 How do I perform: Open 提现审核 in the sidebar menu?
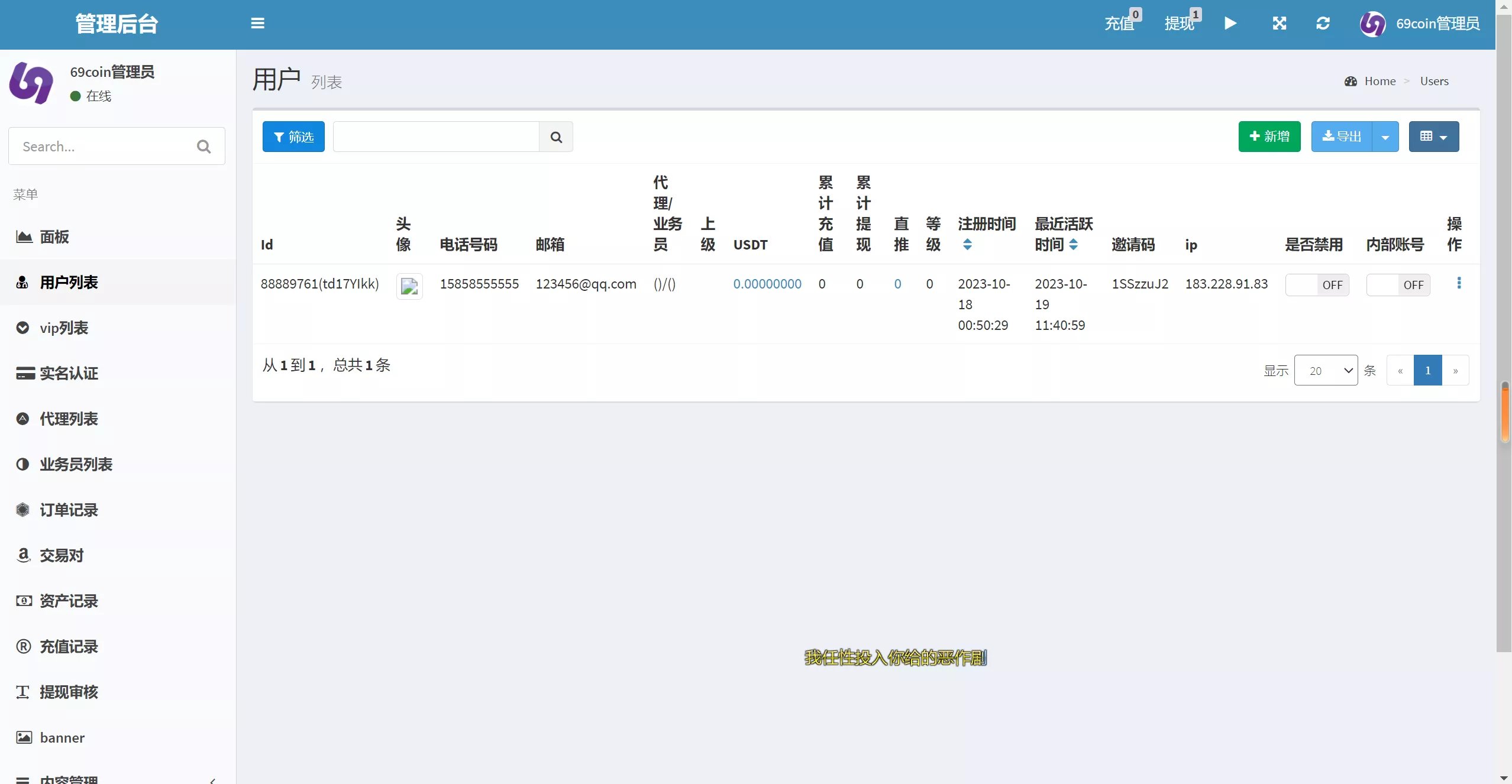click(69, 692)
